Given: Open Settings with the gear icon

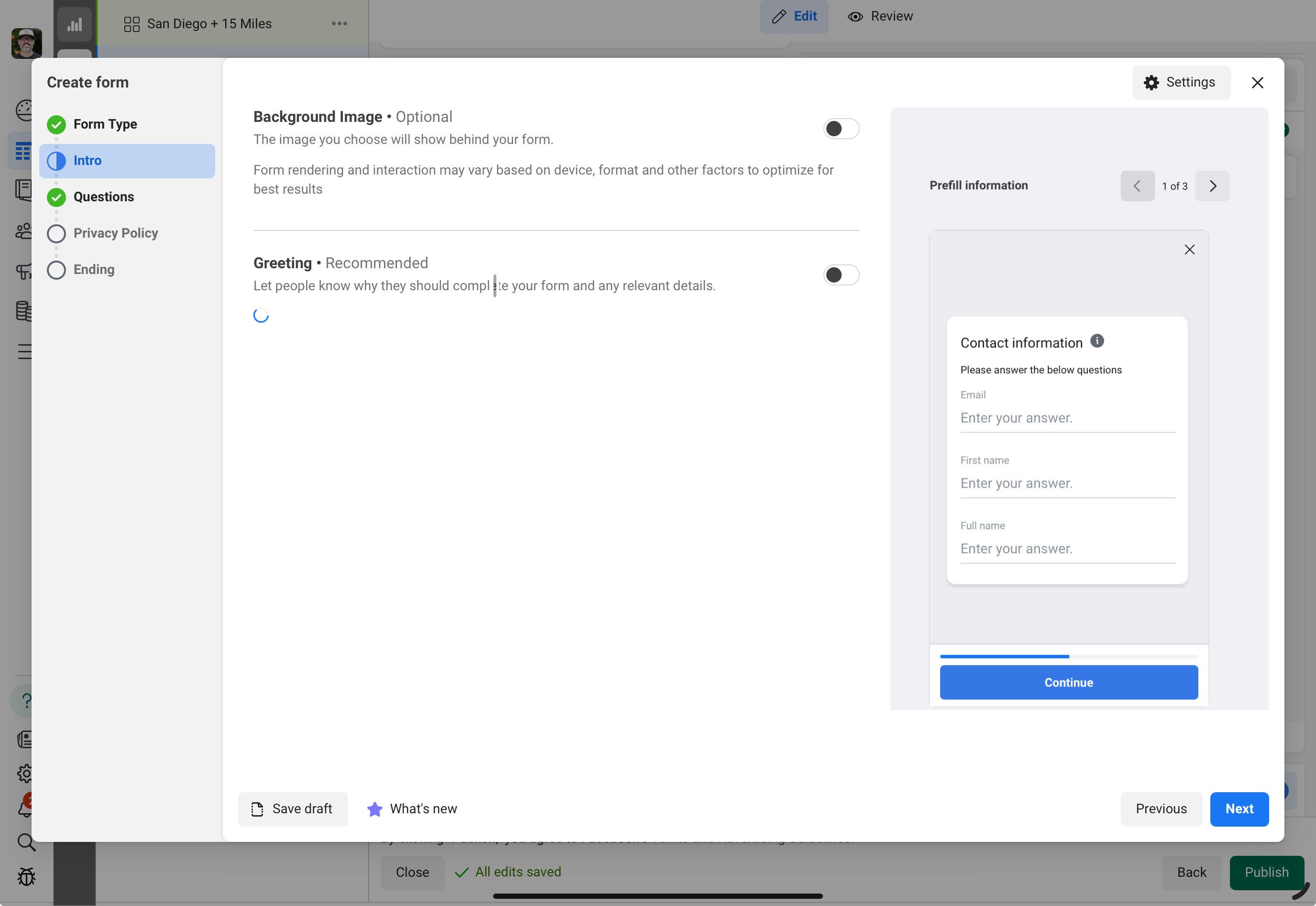Looking at the screenshot, I should coord(1180,82).
